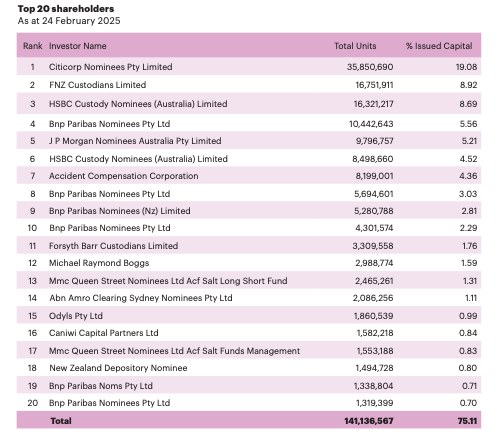Click the value 4,301,574
This screenshot has height=441, width=498.
click(374, 228)
